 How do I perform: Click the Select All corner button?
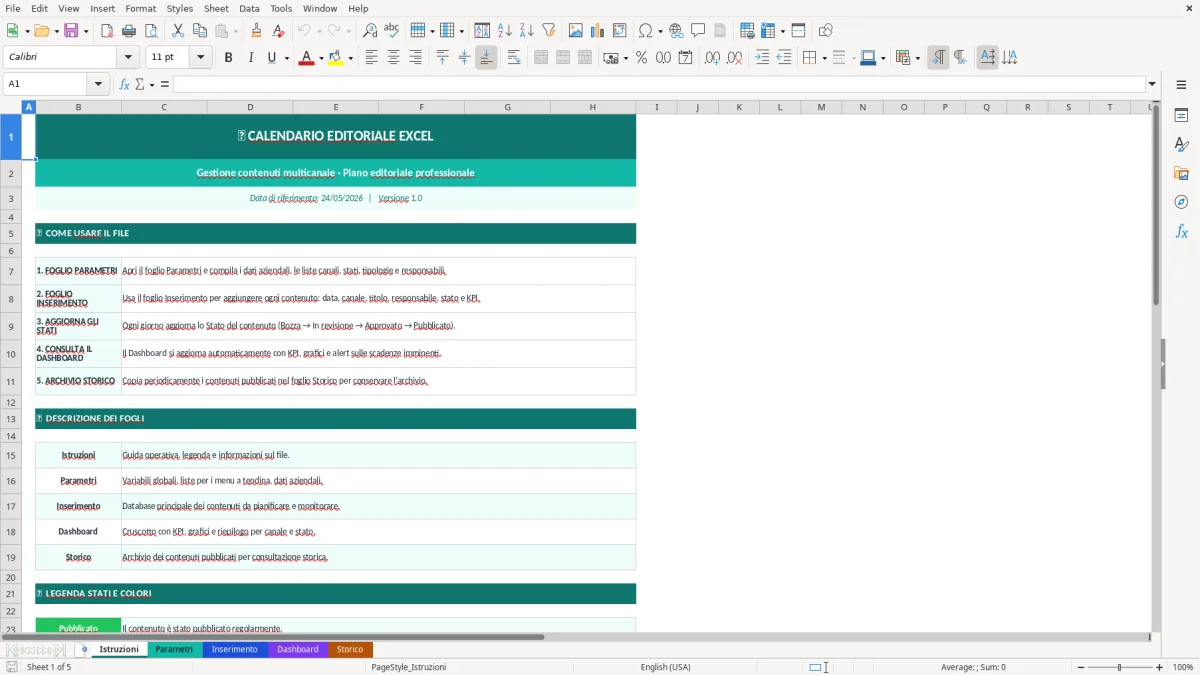pos(11,107)
